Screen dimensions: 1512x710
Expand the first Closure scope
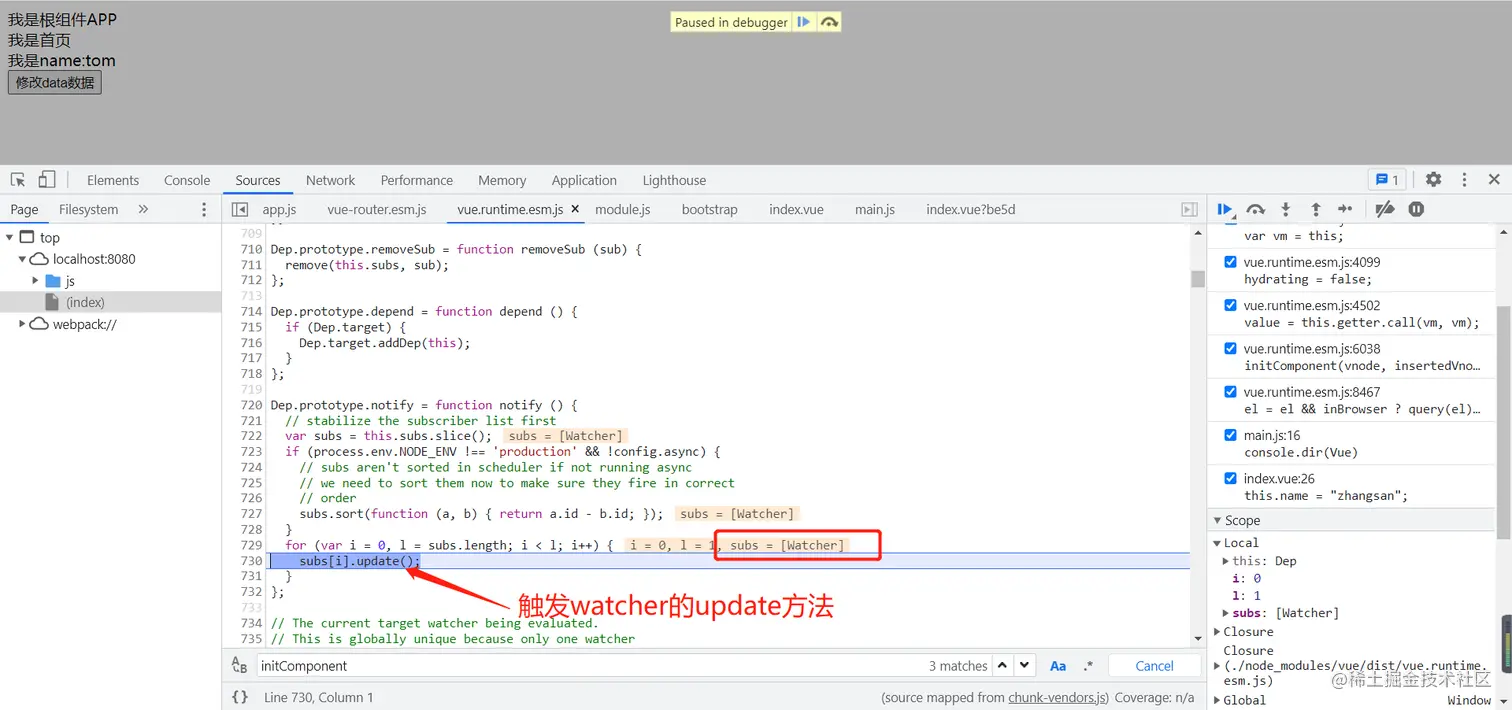click(1217, 632)
